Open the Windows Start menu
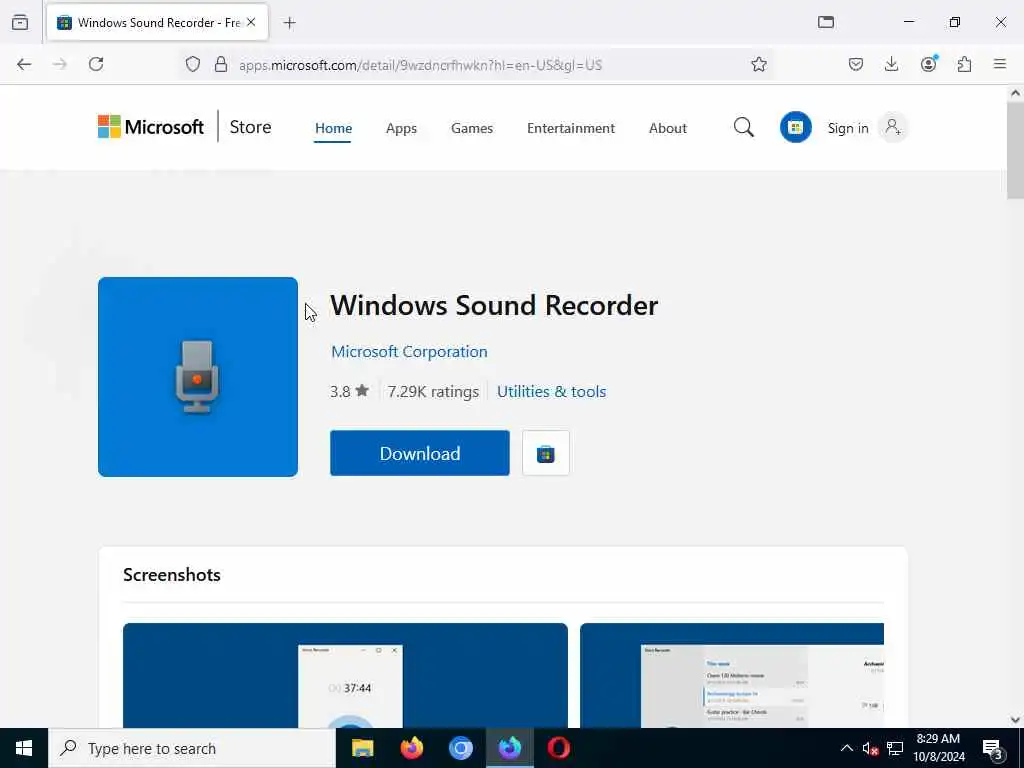This screenshot has width=1024, height=768. [x=24, y=748]
